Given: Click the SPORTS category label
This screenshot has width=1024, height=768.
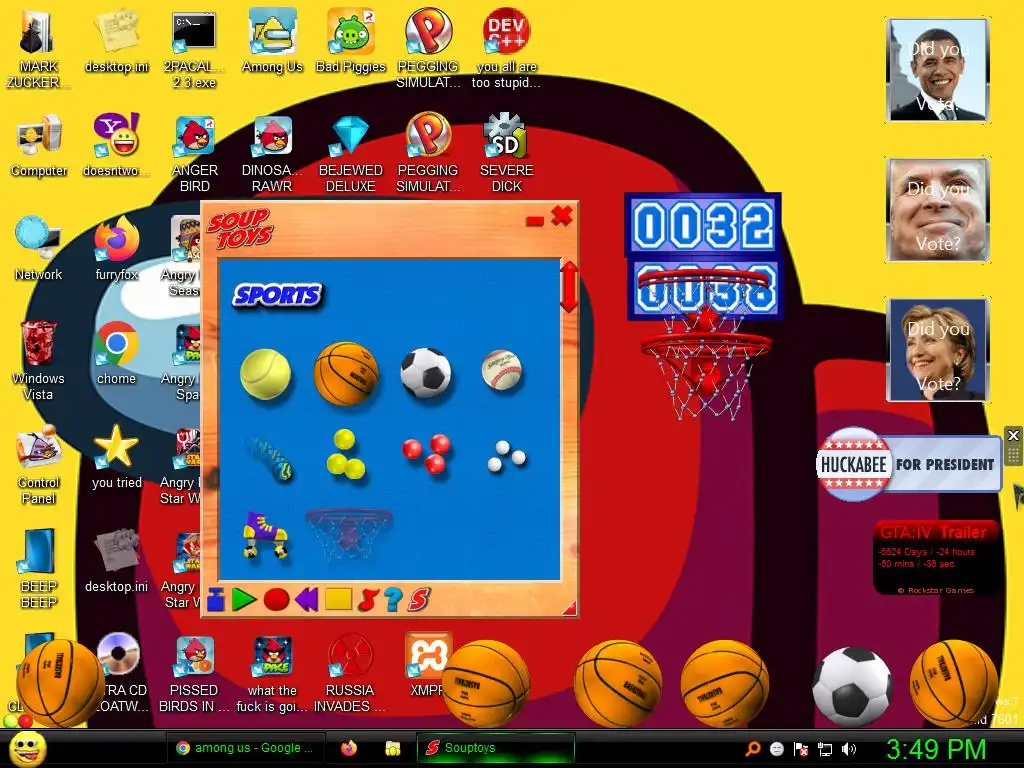Looking at the screenshot, I should [x=278, y=295].
